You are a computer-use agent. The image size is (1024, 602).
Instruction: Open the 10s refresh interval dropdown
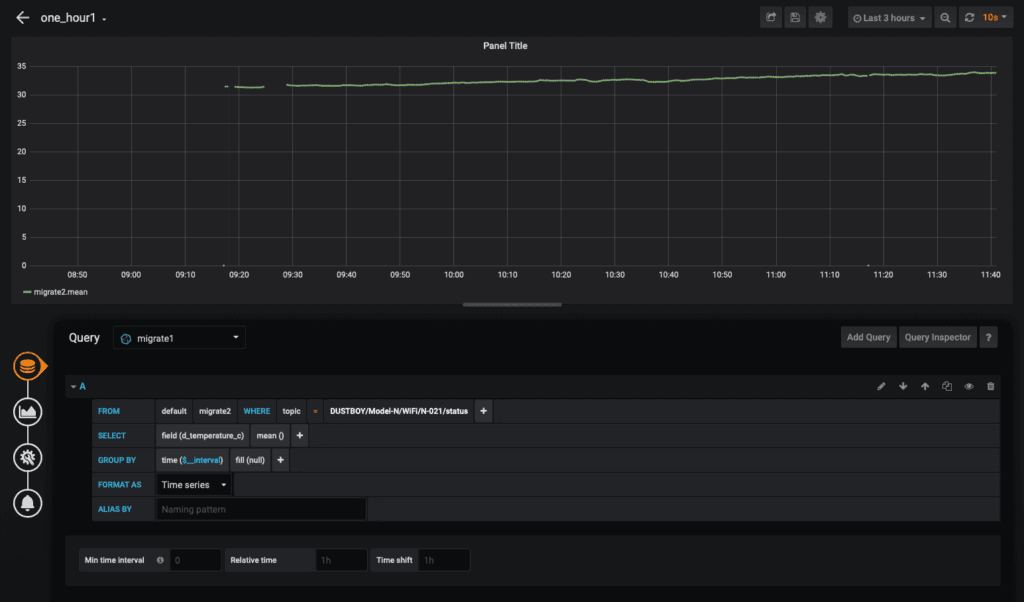click(x=995, y=18)
